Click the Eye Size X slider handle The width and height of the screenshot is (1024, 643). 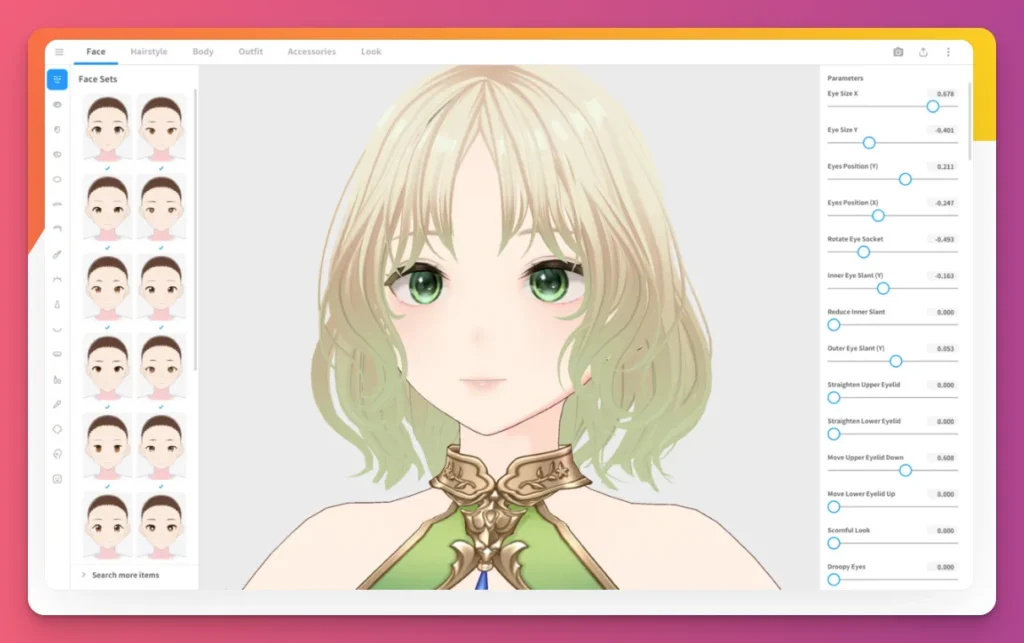933,106
